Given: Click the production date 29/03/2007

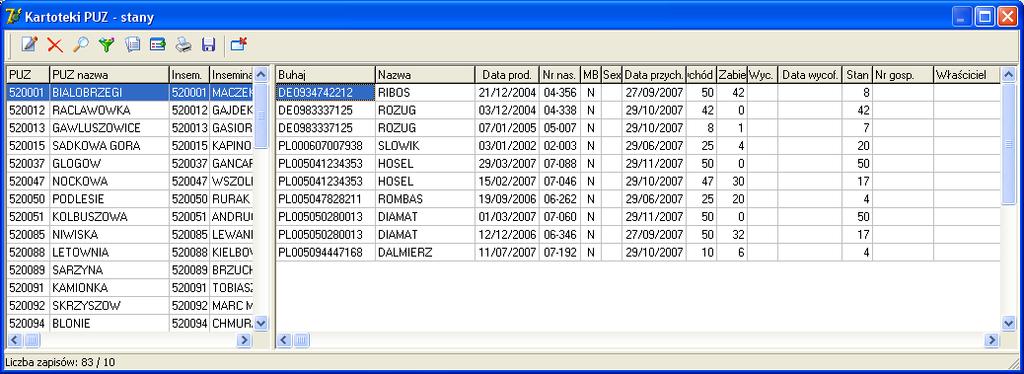Looking at the screenshot, I should 507,164.
